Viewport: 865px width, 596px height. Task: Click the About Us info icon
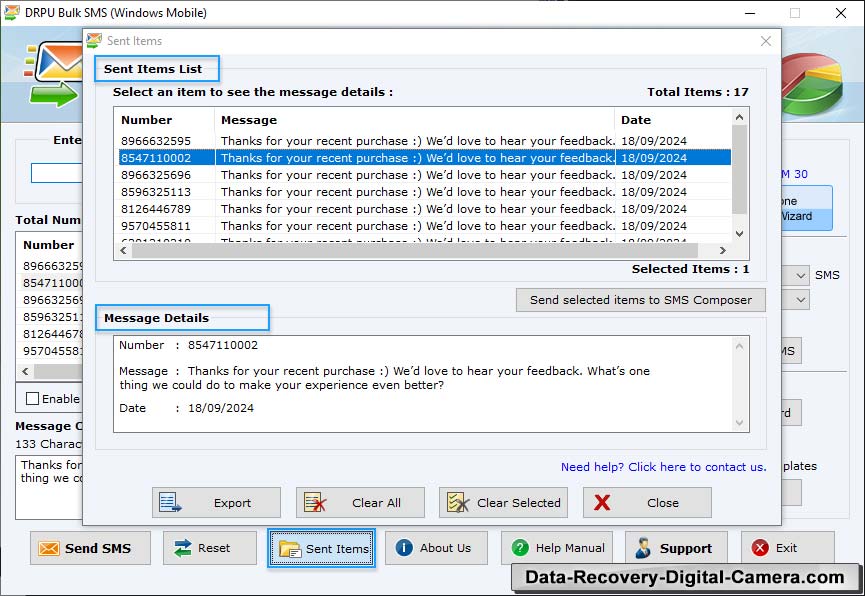pos(404,547)
